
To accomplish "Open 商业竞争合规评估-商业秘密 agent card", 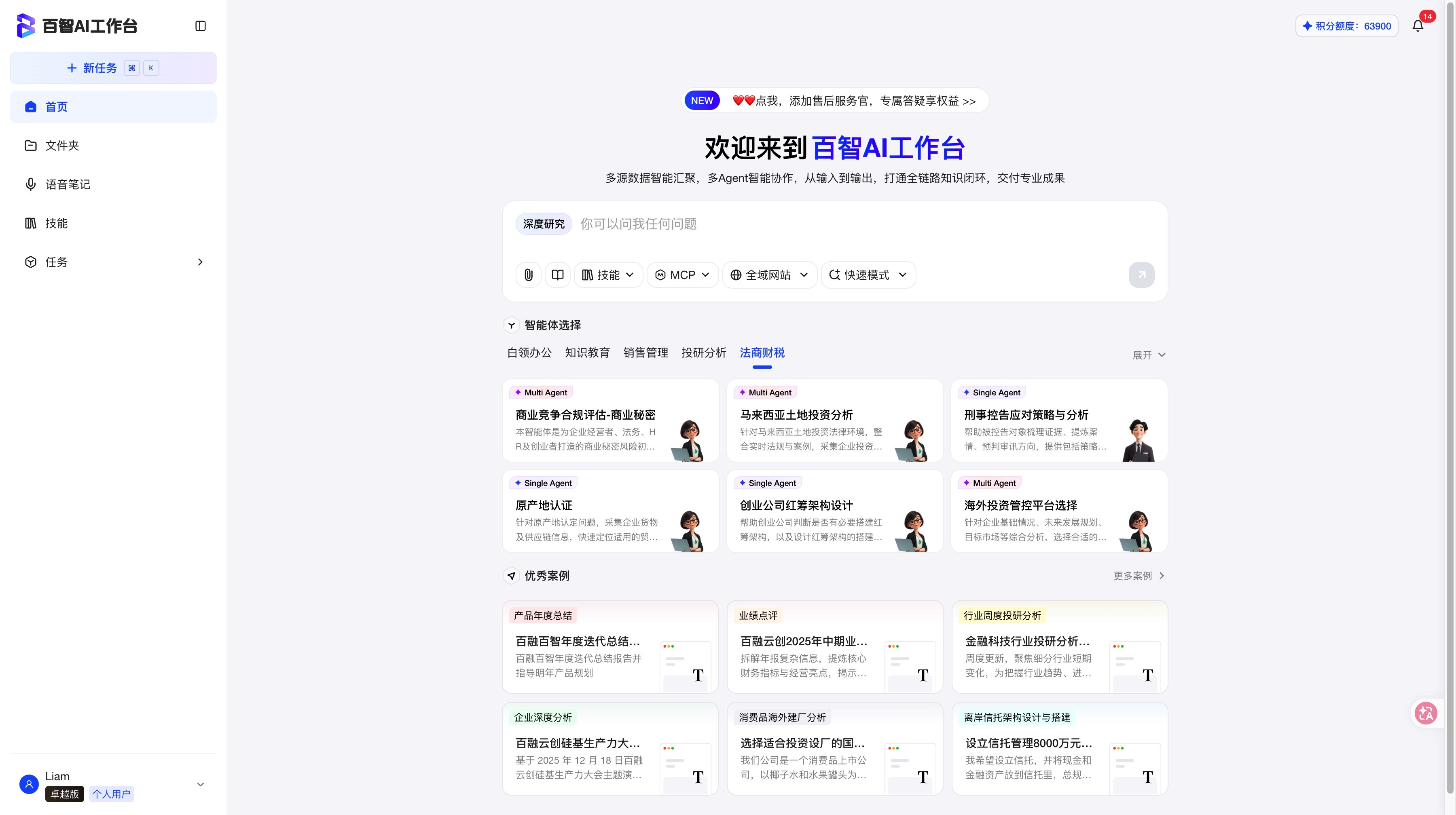I will [x=610, y=420].
